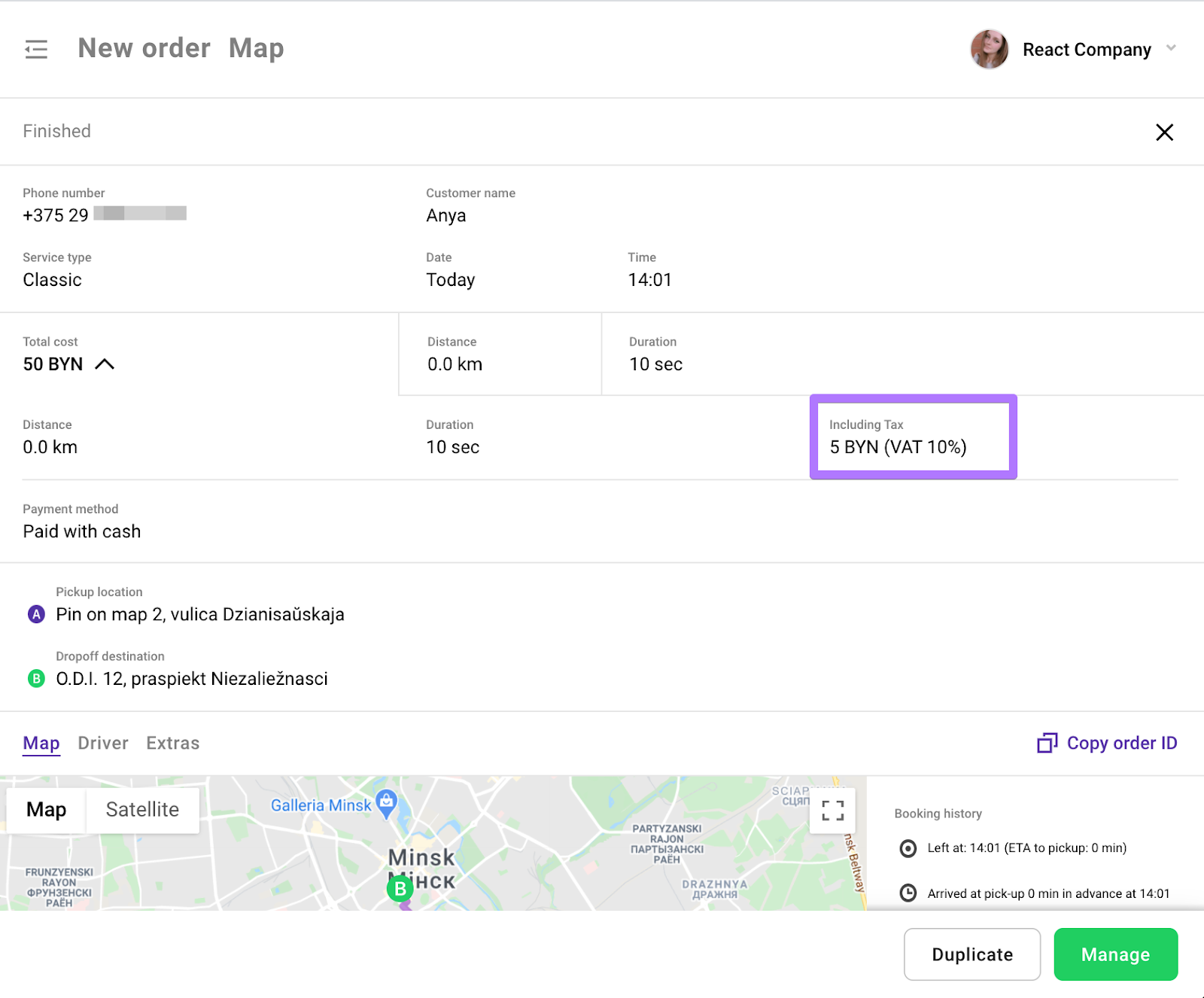Expand the React Company account dropdown

click(1171, 48)
